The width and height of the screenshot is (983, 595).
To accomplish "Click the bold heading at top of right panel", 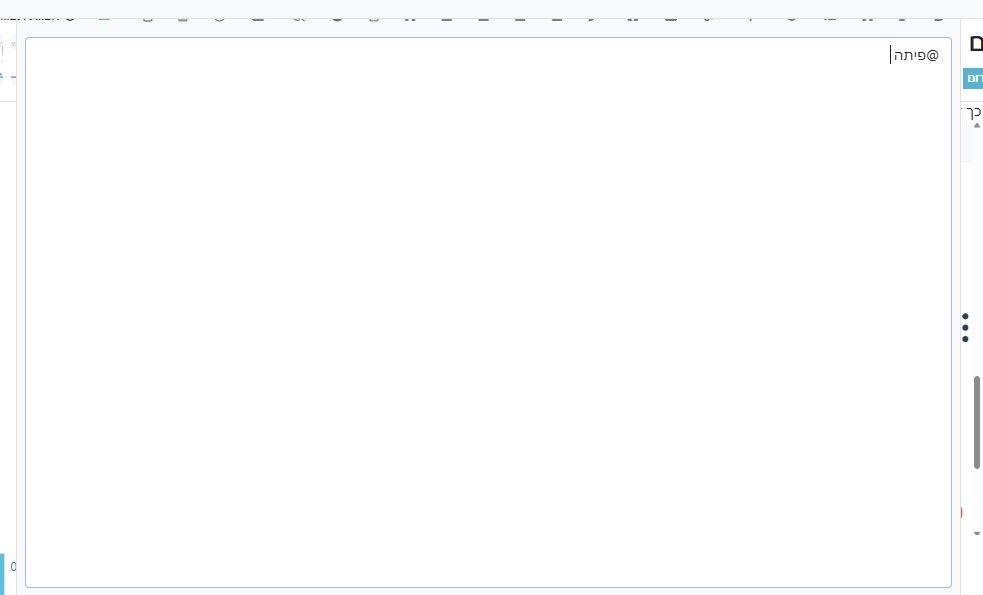I will click(975, 44).
